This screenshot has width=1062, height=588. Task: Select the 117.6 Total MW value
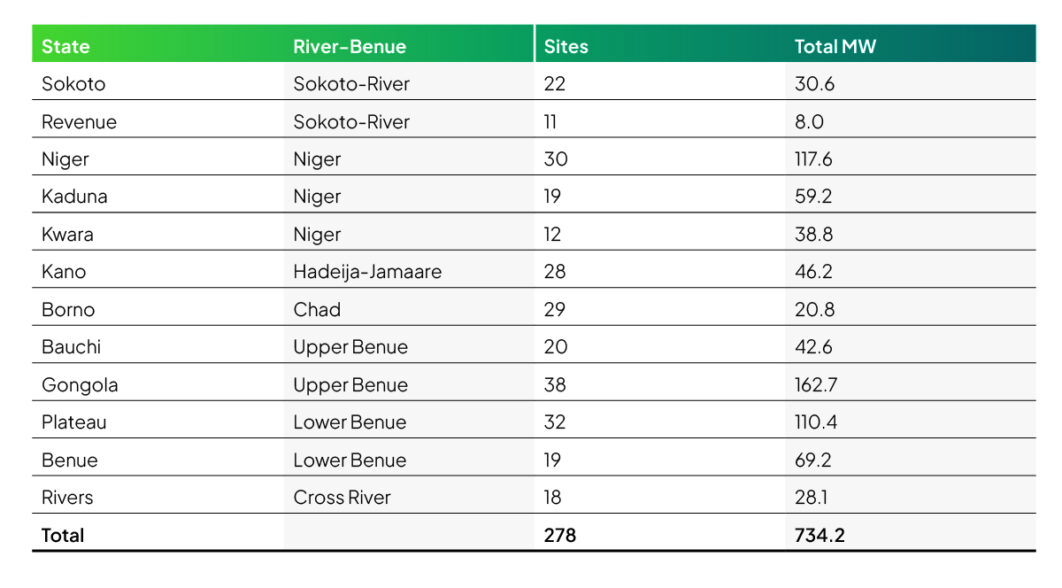814,159
